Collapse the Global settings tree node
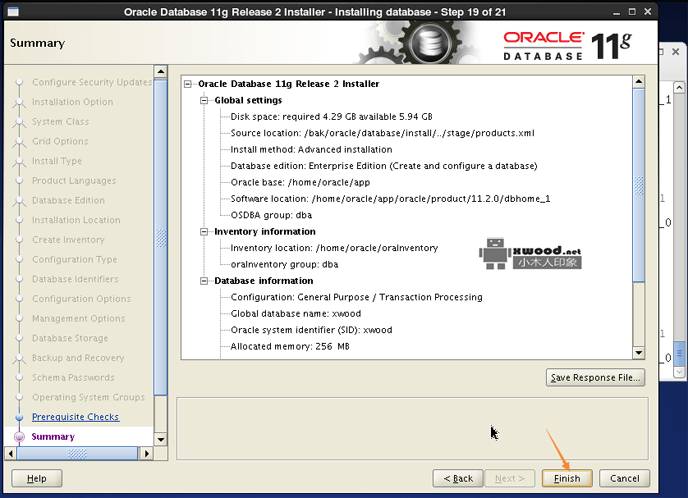 tap(205, 101)
